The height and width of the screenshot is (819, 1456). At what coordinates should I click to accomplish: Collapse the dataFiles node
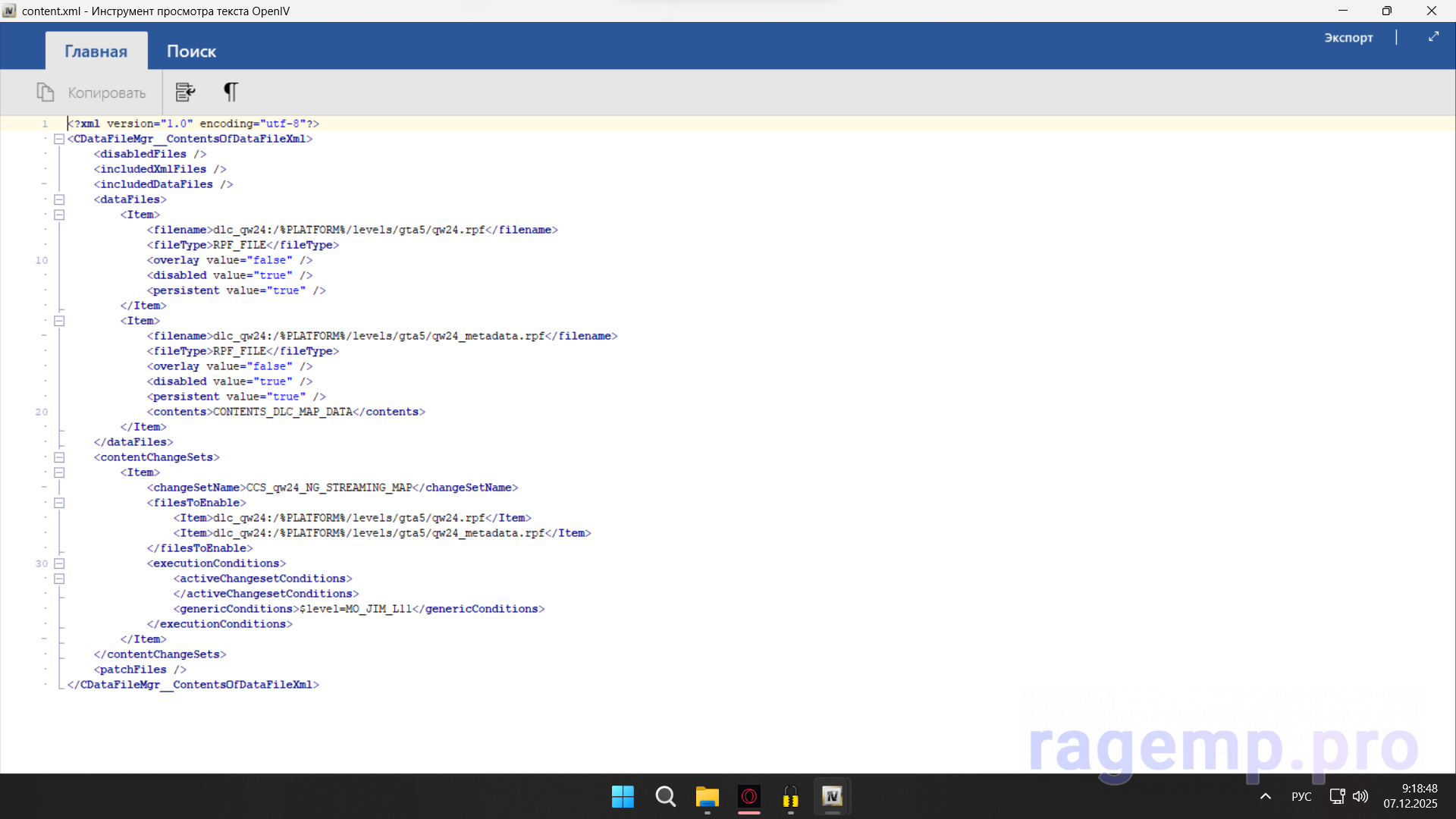click(59, 199)
